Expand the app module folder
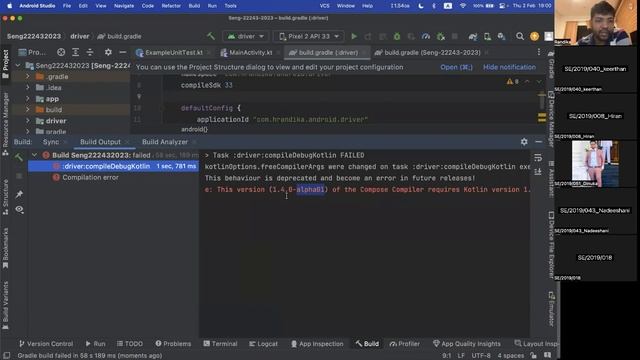640x360 pixels. point(28,99)
